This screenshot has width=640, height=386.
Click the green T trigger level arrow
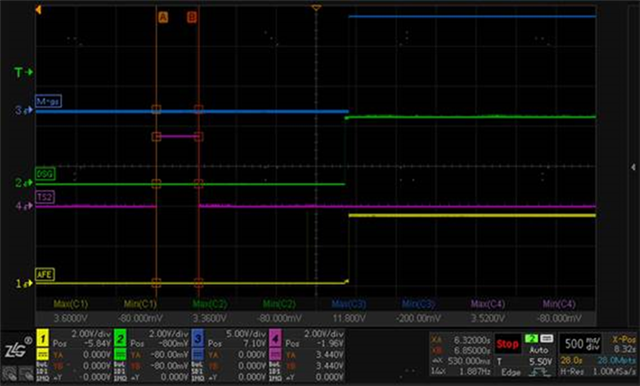24,73
